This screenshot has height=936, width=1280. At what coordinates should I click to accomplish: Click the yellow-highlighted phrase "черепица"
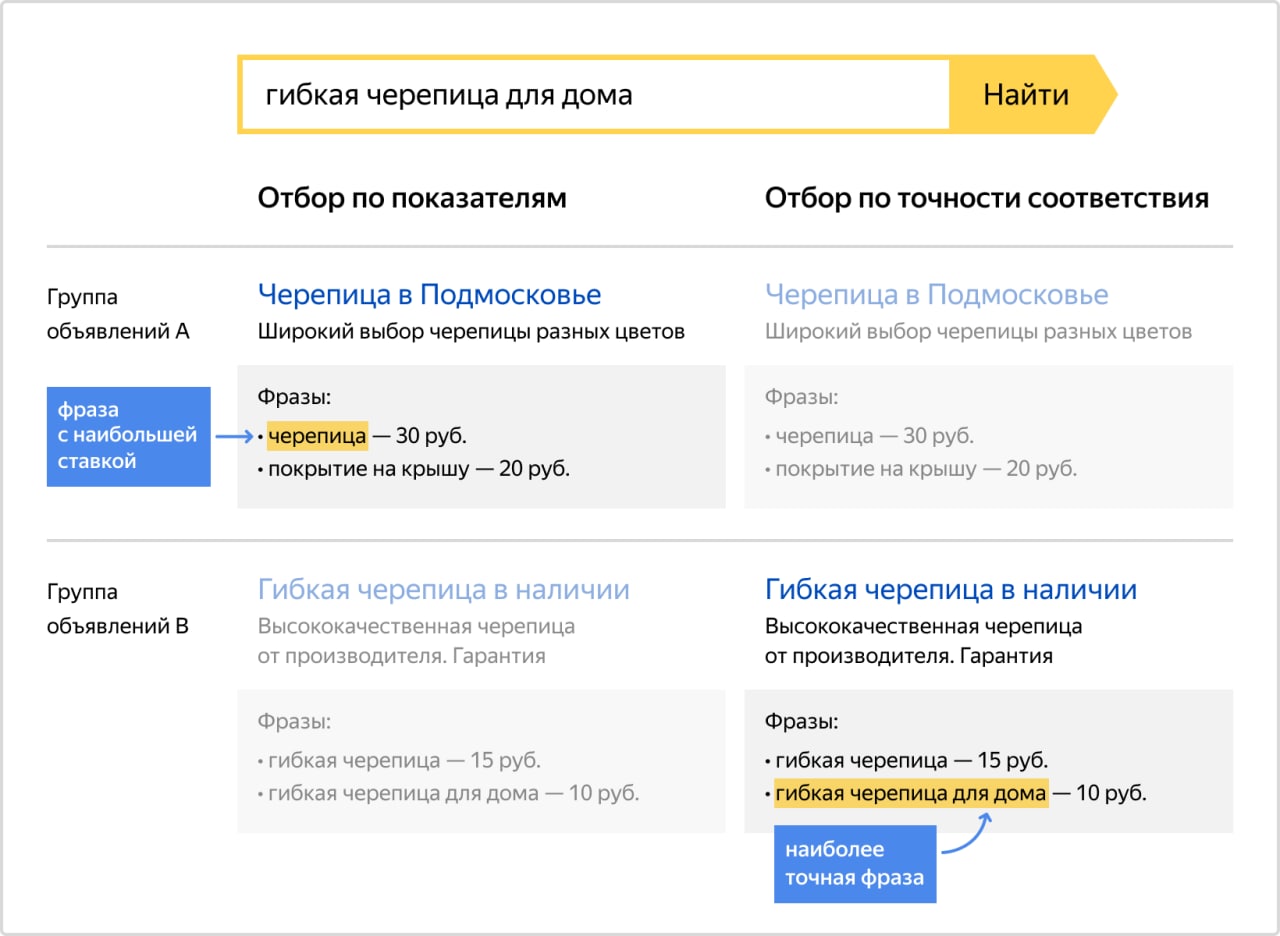pyautogui.click(x=318, y=436)
